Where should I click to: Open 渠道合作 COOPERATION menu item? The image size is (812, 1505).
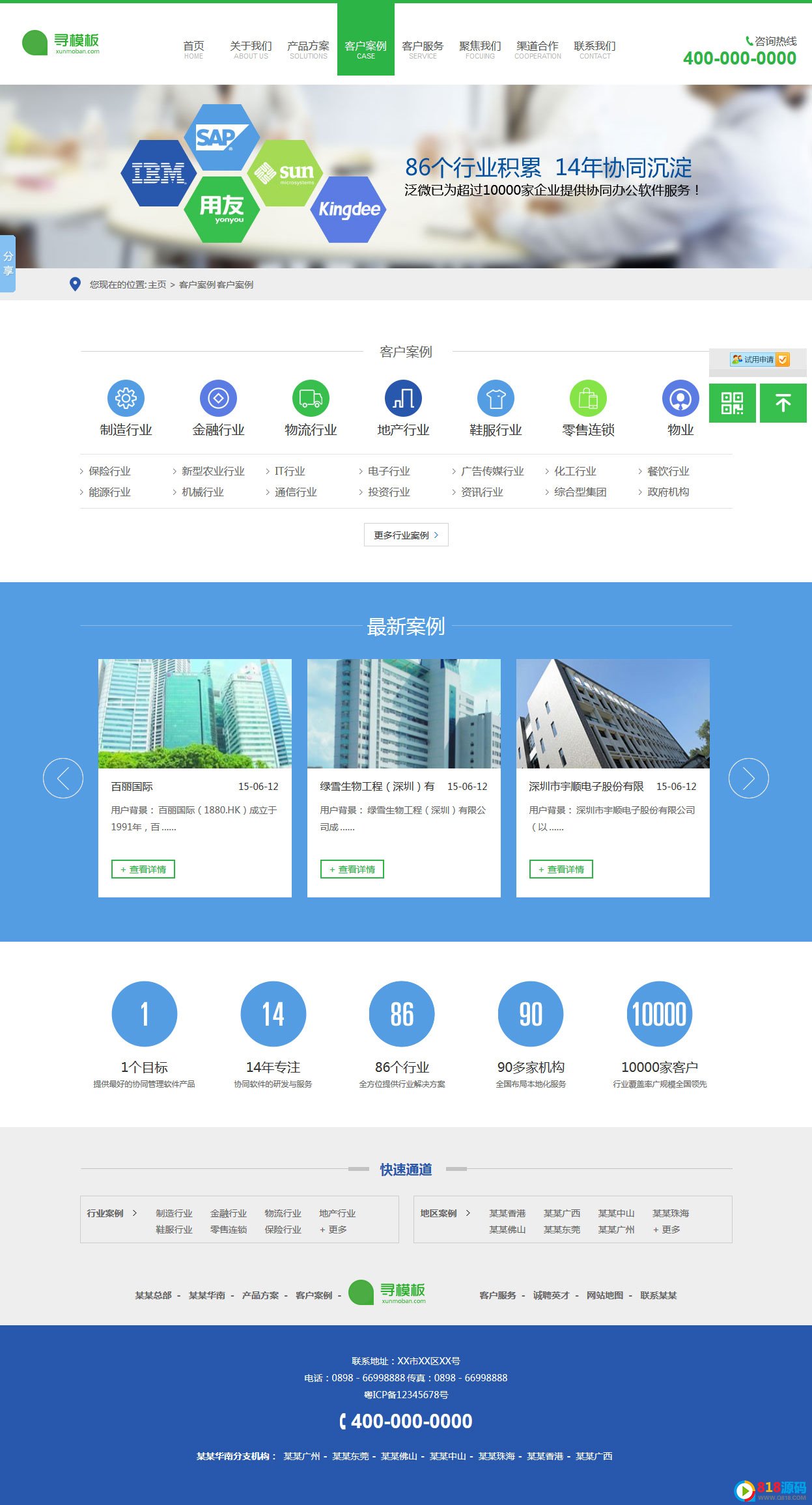(538, 49)
